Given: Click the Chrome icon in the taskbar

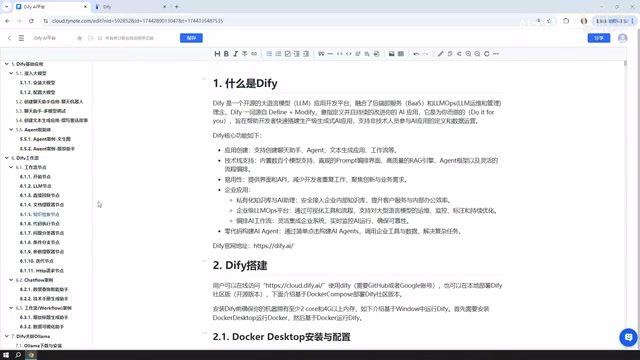Looking at the screenshot, I should tap(31, 355).
